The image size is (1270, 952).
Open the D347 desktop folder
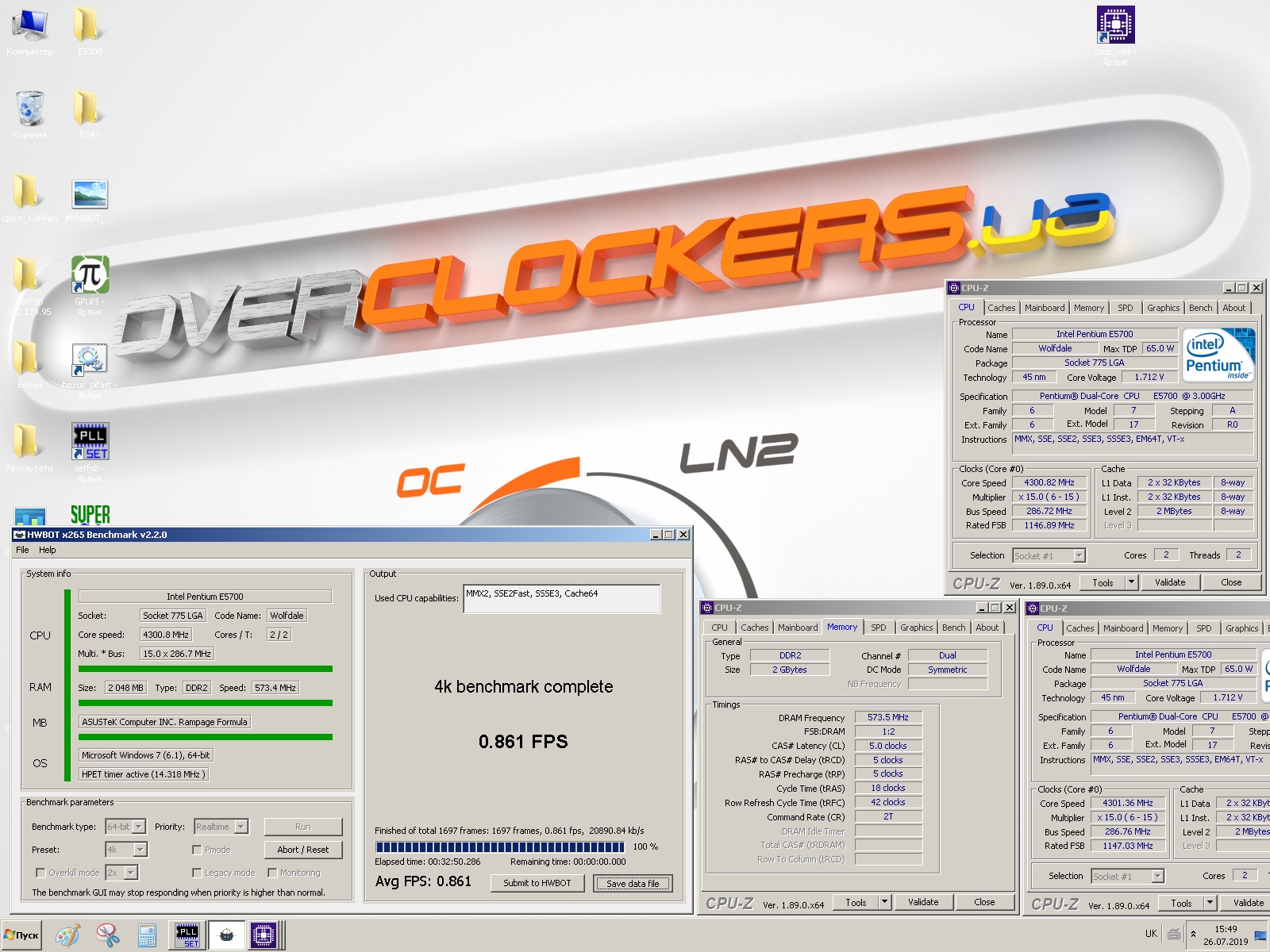89,115
